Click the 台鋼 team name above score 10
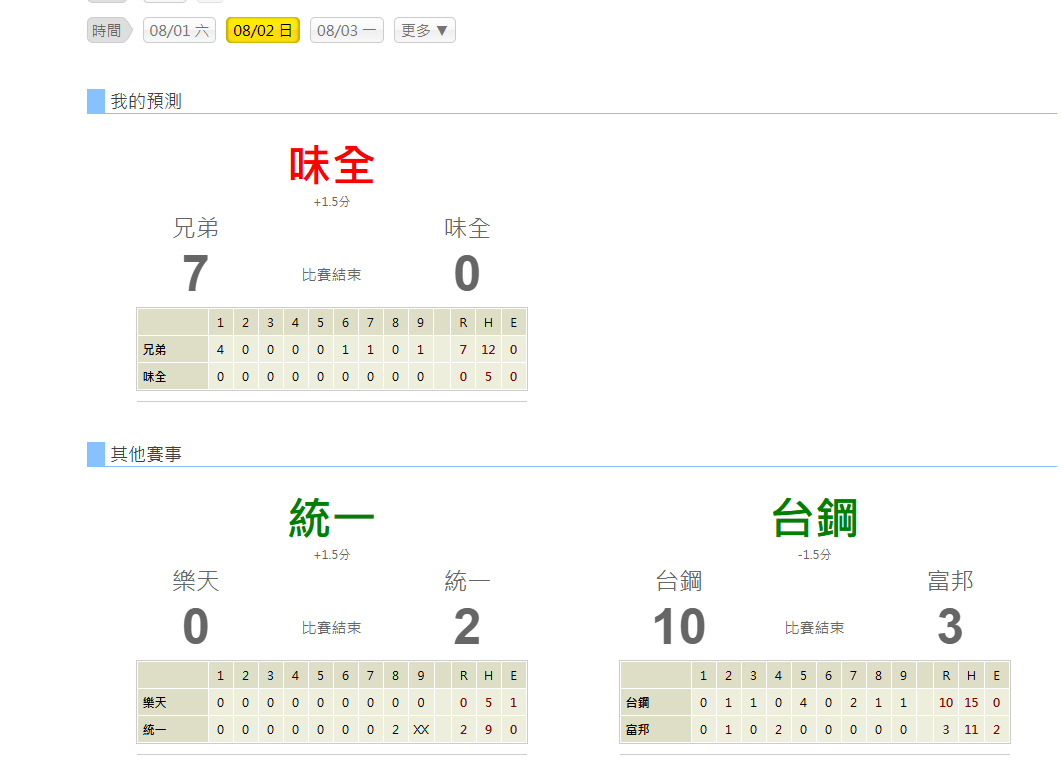 coord(679,581)
